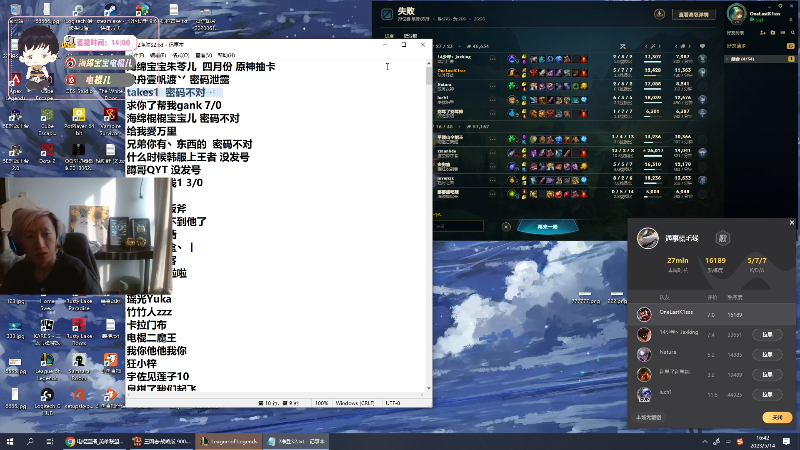Open the Format menu in Notepad
This screenshot has height=450, width=800.
click(x=181, y=55)
